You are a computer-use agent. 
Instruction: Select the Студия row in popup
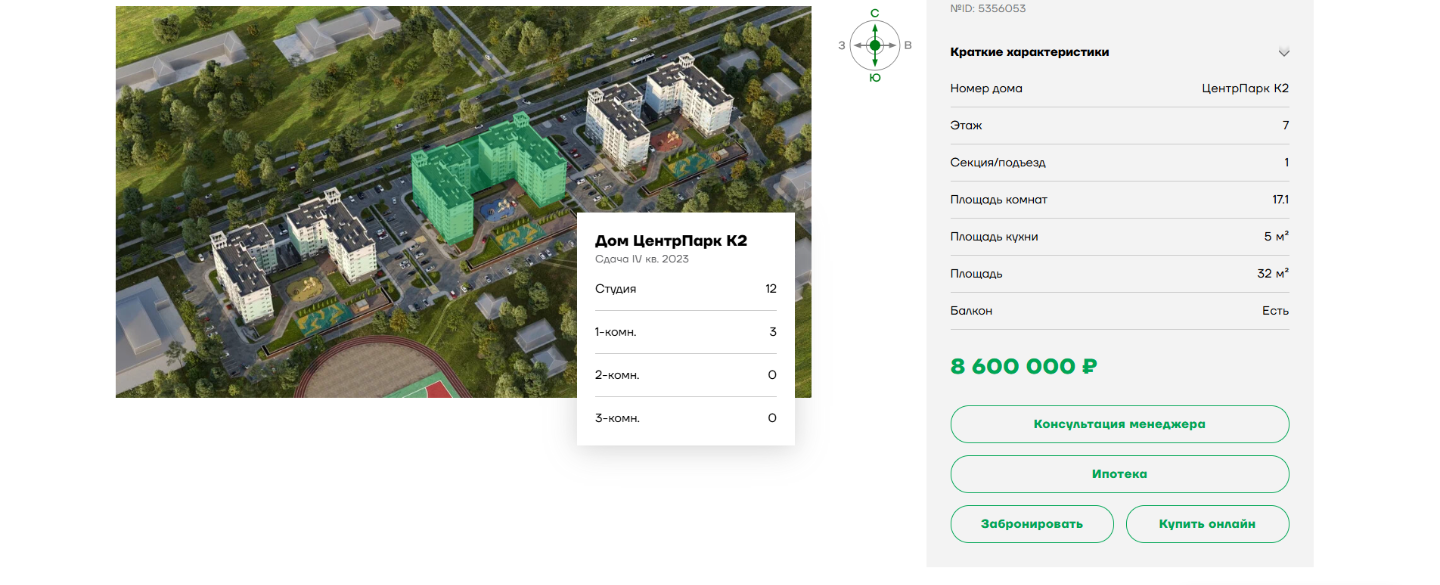[x=685, y=289]
